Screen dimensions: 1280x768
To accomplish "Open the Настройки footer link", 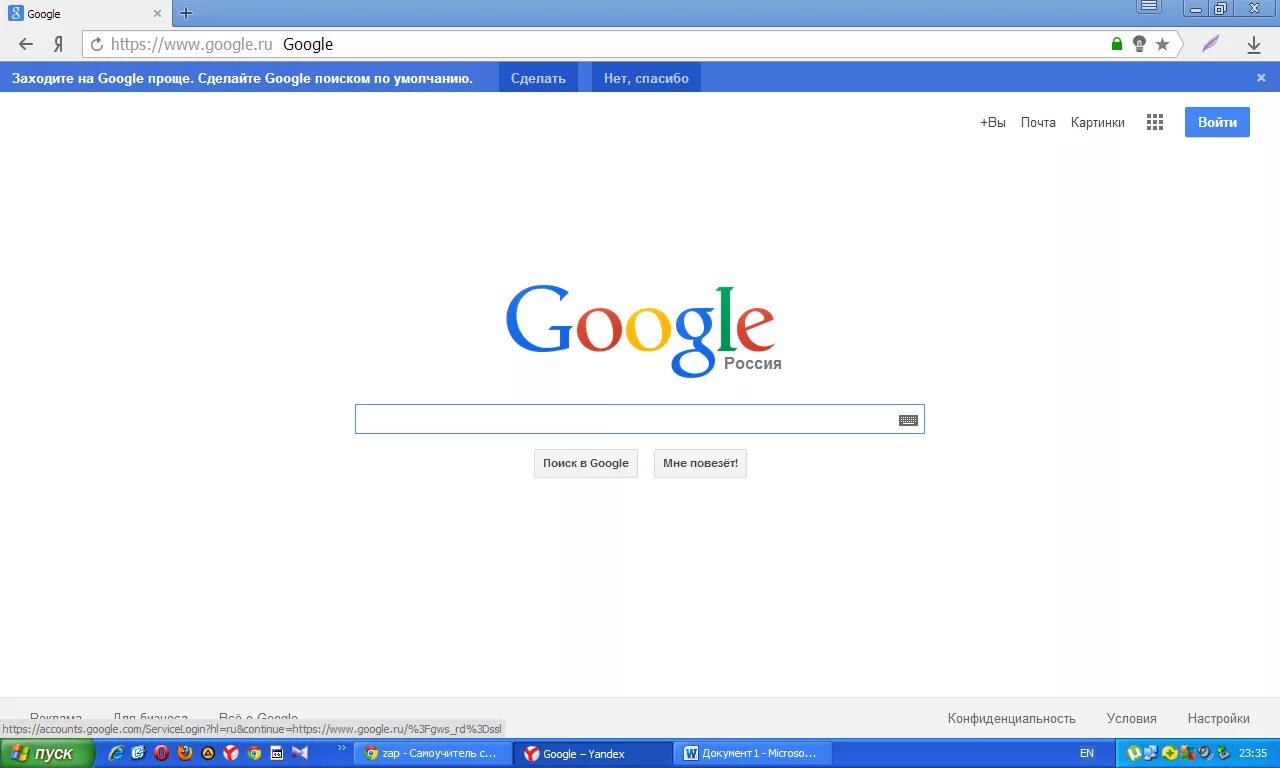I will pyautogui.click(x=1219, y=718).
